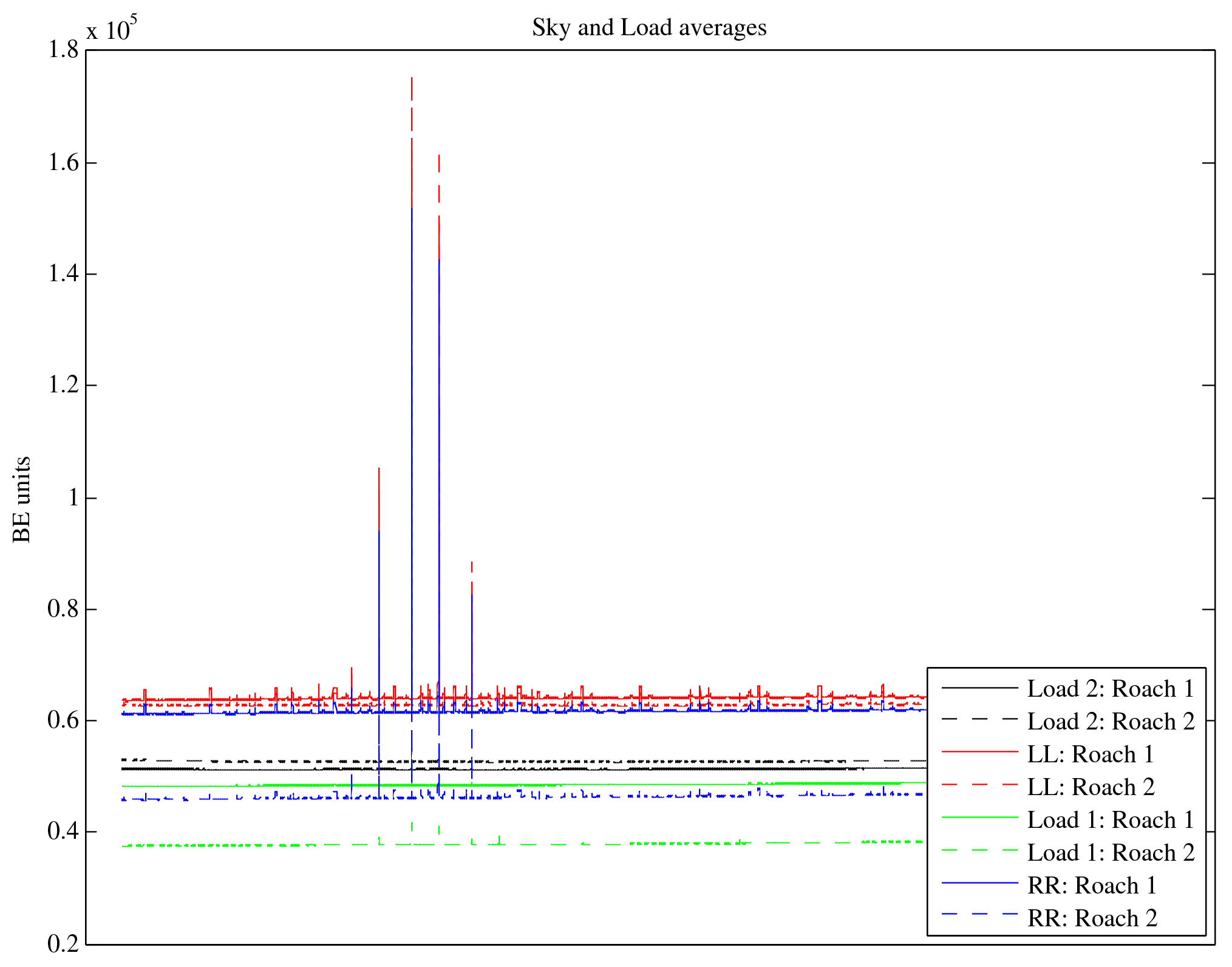Select the 'Load 2: Roach 2' legend entry

click(x=1110, y=722)
